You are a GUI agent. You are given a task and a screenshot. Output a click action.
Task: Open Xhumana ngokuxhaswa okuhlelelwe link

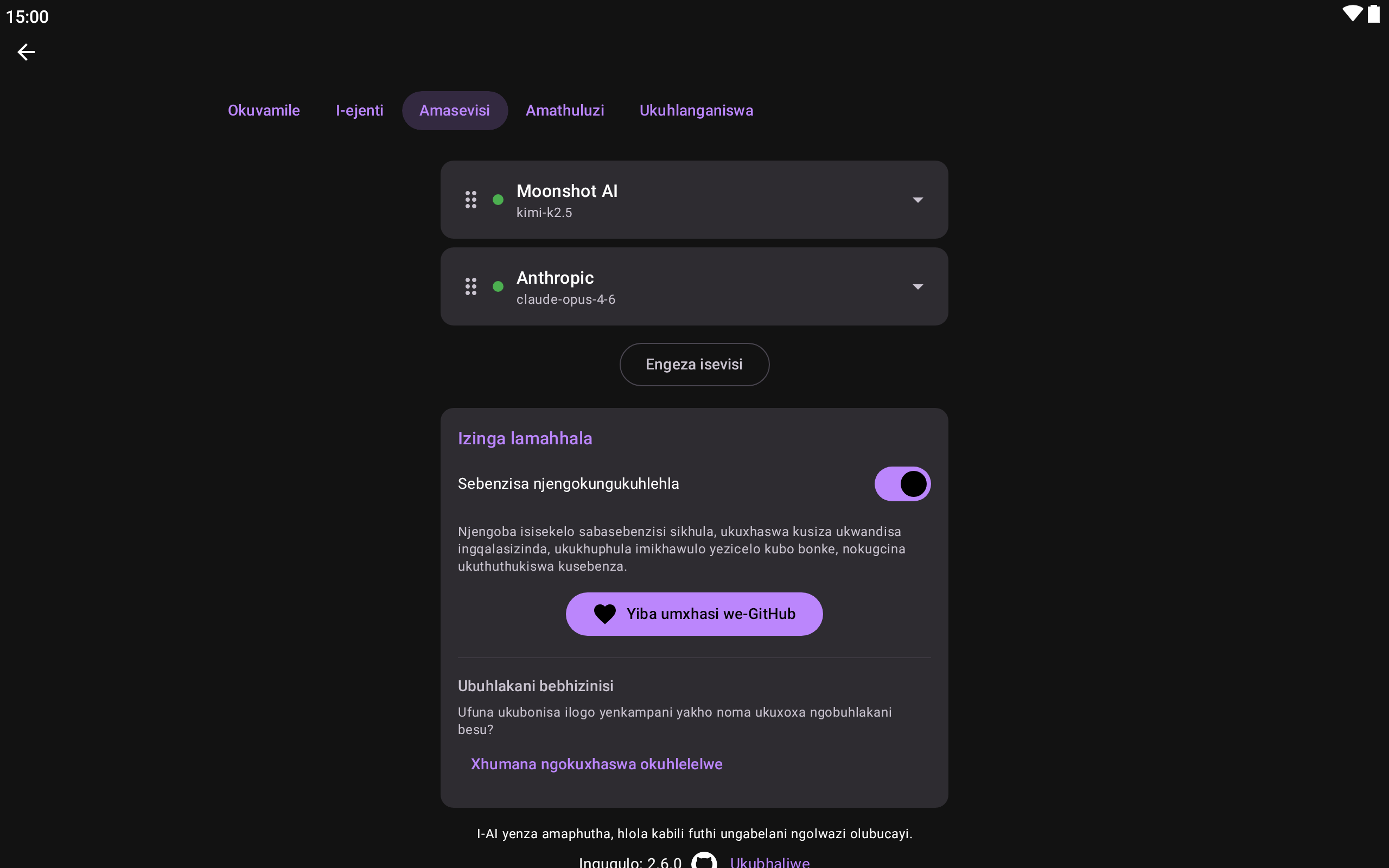click(596, 764)
